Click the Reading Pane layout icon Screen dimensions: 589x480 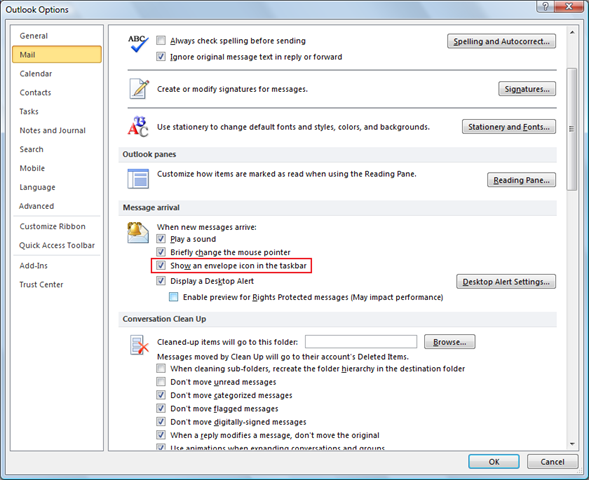coord(138,179)
